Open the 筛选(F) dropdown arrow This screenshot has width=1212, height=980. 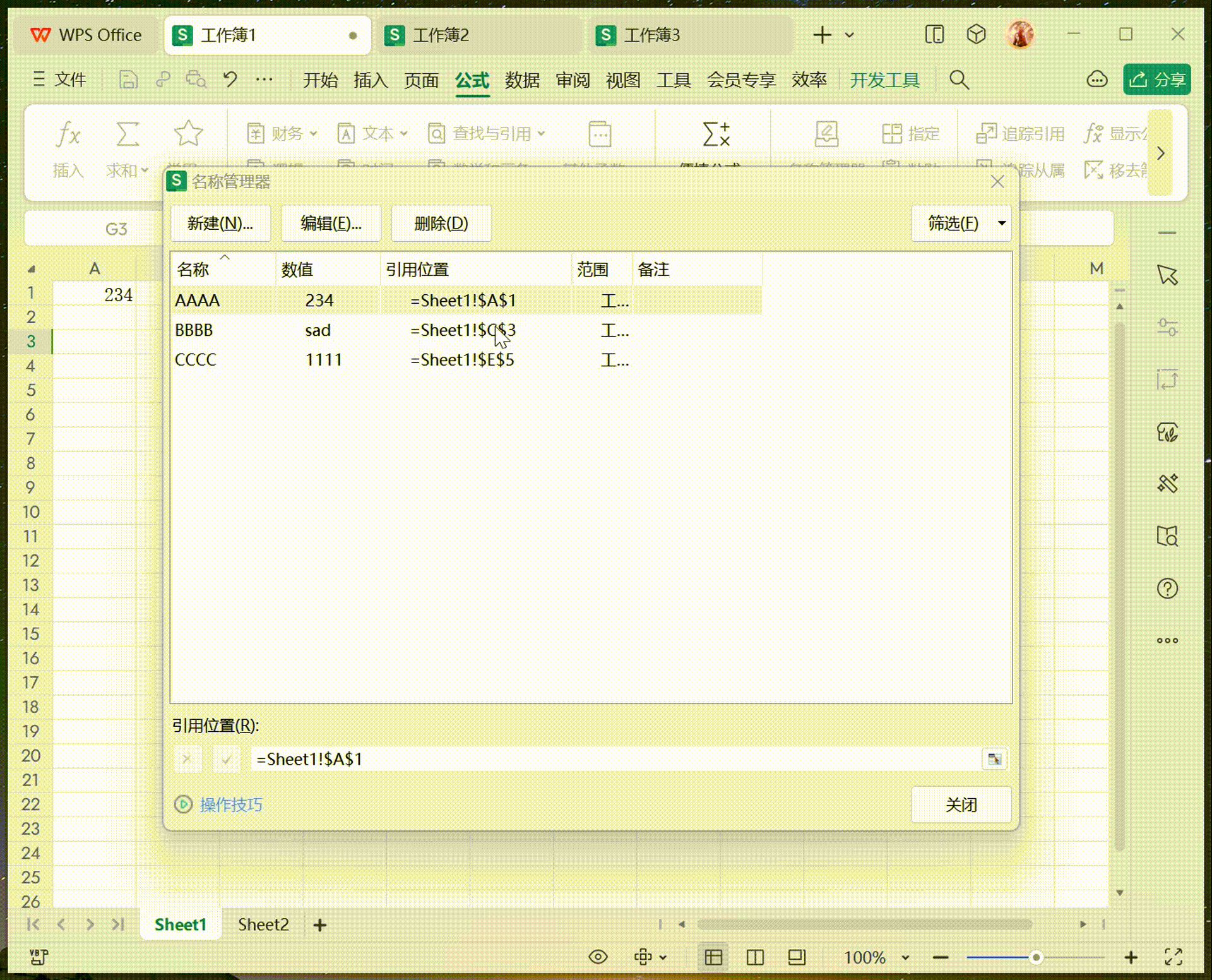coord(1002,223)
